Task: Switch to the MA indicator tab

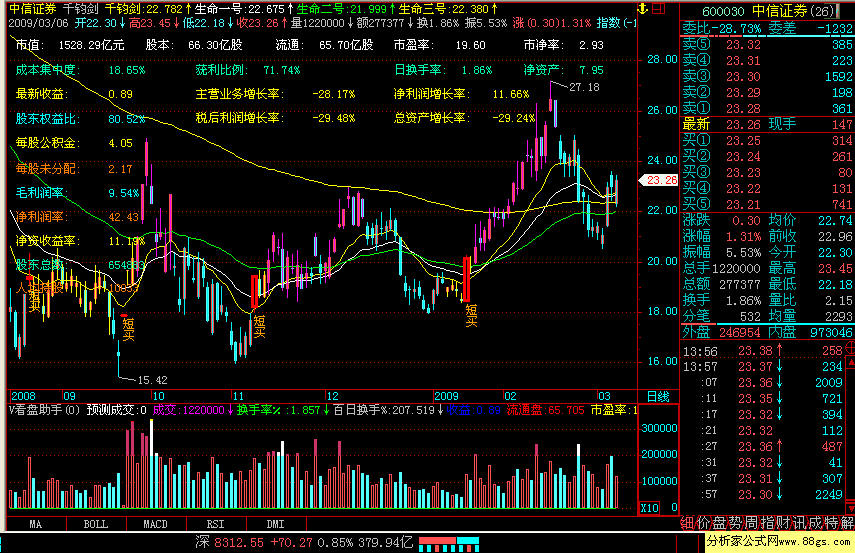Action: click(35, 524)
